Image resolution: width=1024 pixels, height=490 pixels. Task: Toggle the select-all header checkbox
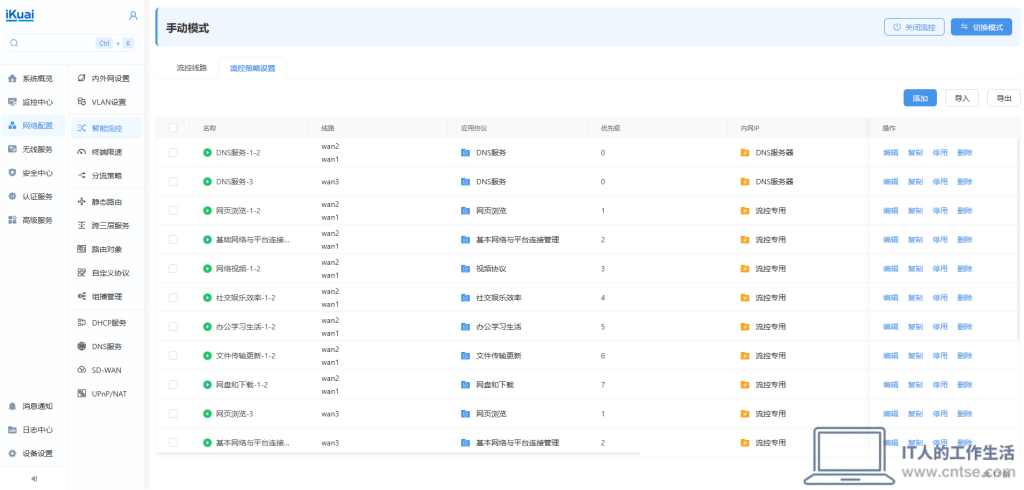(x=173, y=128)
